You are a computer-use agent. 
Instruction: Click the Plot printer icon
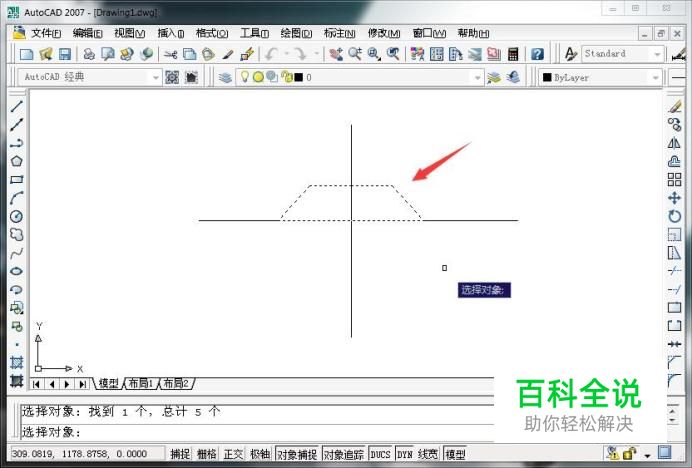point(89,54)
